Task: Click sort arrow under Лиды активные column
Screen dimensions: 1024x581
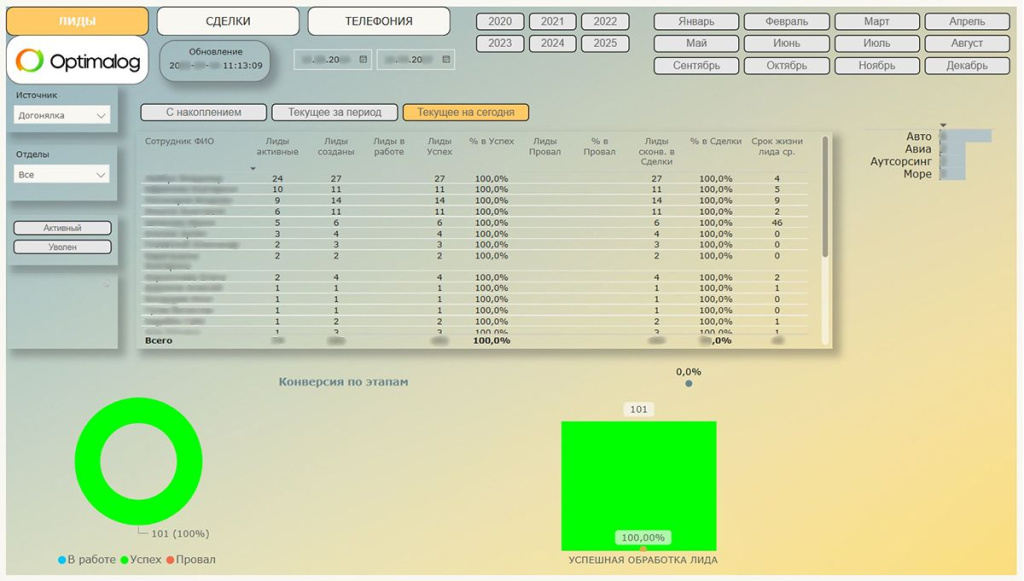Action: (x=252, y=169)
